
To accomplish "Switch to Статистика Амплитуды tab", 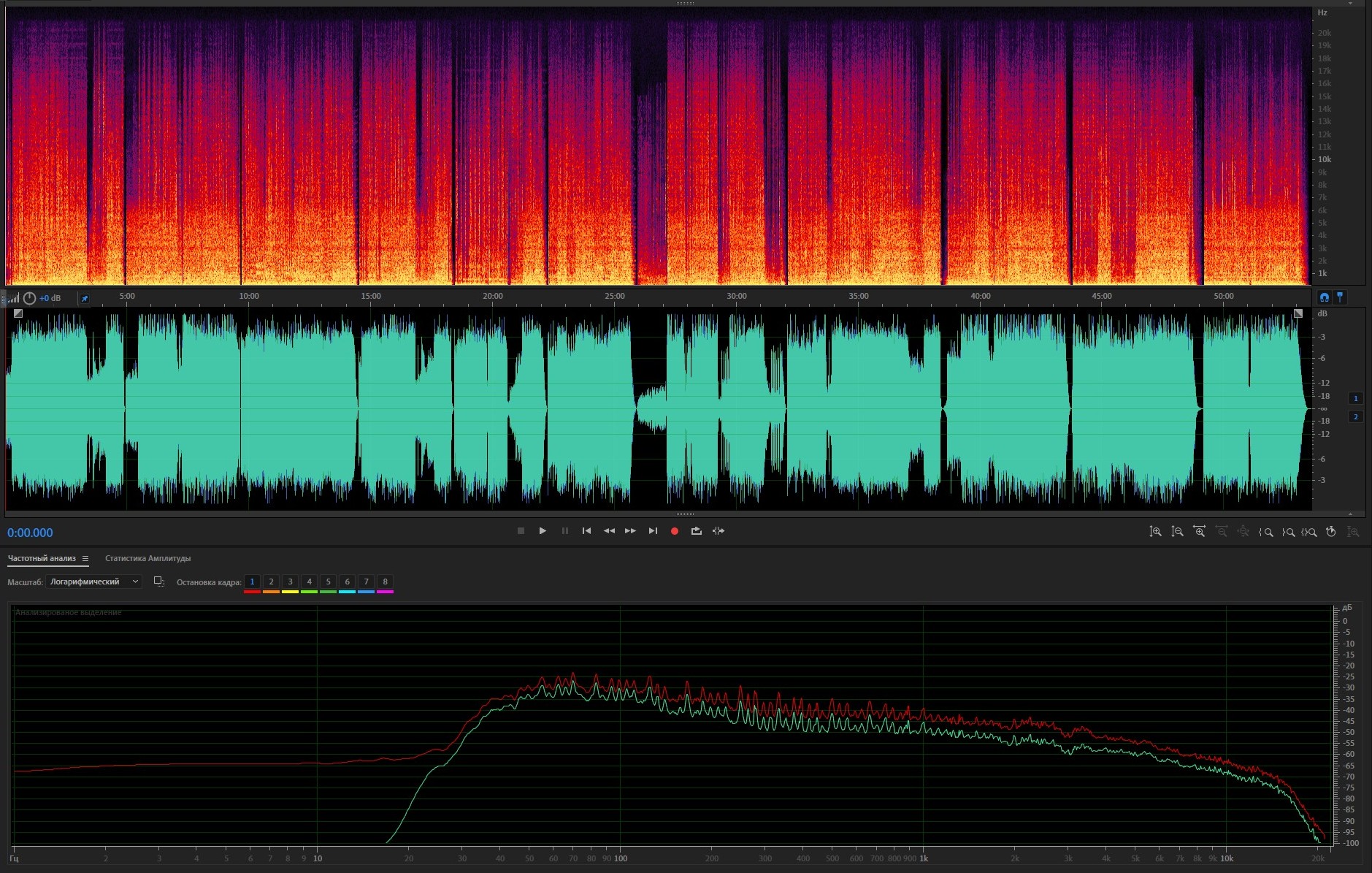I will (x=147, y=558).
